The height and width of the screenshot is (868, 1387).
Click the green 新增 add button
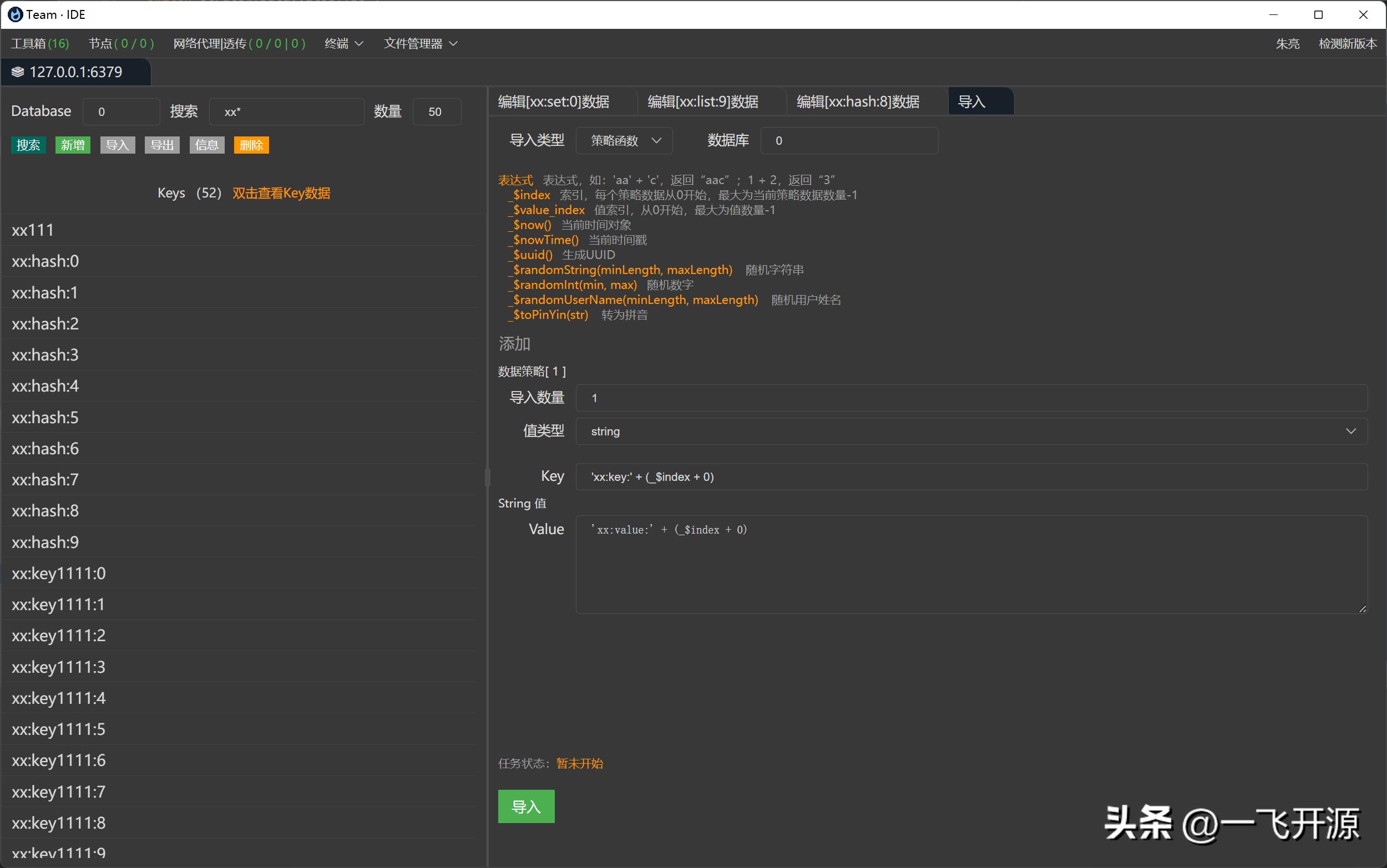[x=72, y=145]
